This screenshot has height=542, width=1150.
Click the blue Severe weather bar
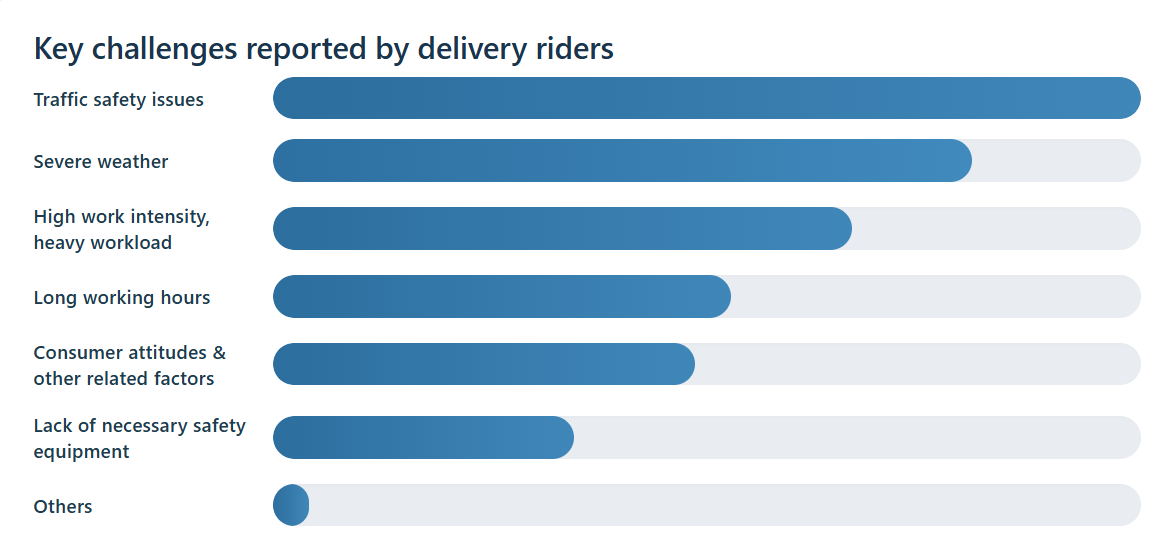coord(621,161)
